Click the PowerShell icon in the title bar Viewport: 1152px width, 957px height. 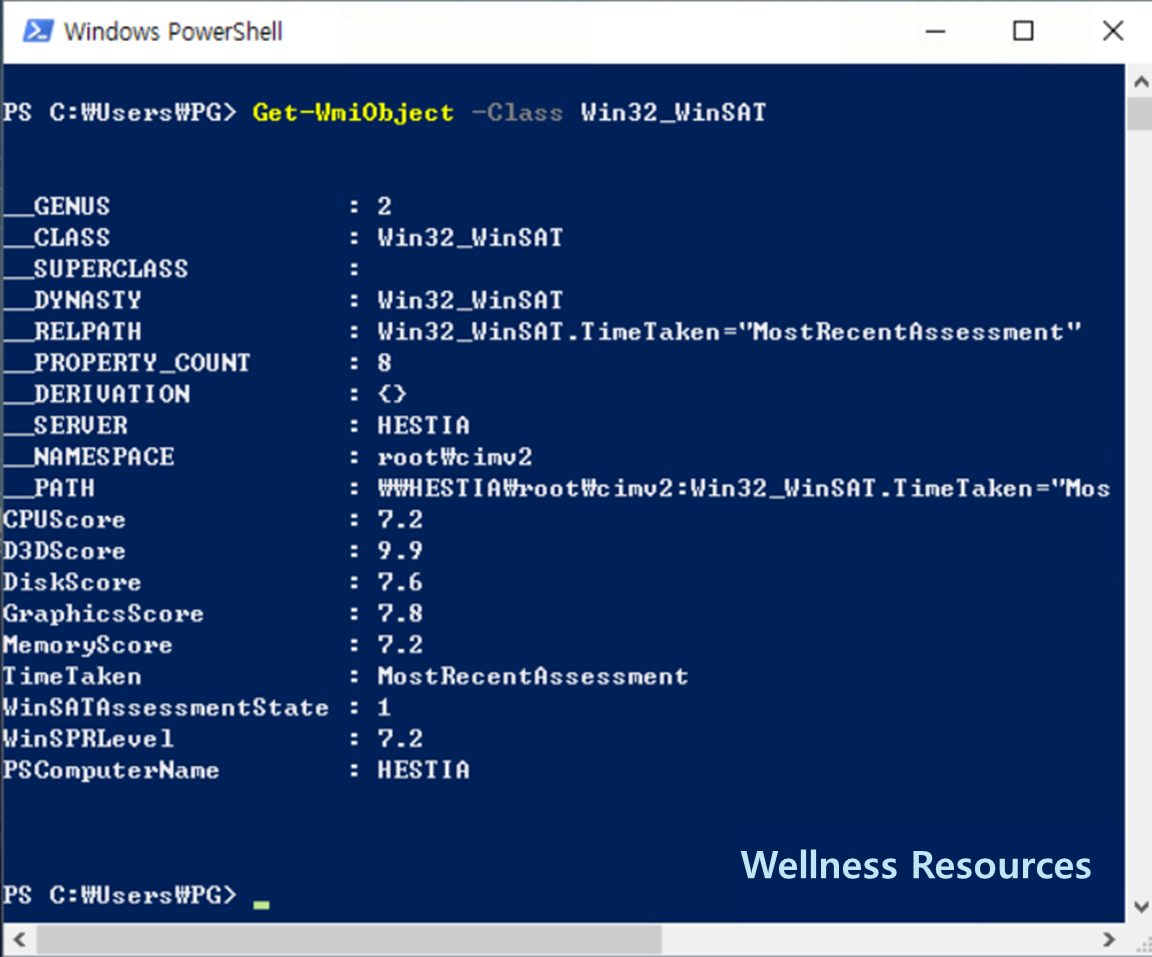pos(37,31)
